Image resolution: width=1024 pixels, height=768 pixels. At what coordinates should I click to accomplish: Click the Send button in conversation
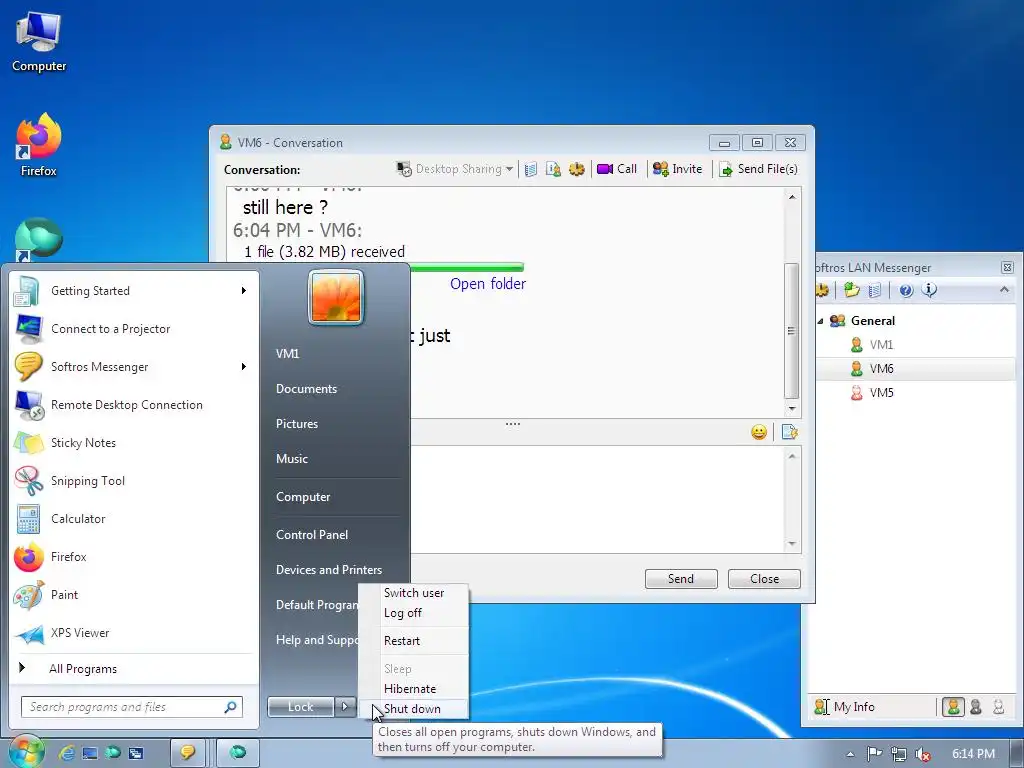coord(680,579)
